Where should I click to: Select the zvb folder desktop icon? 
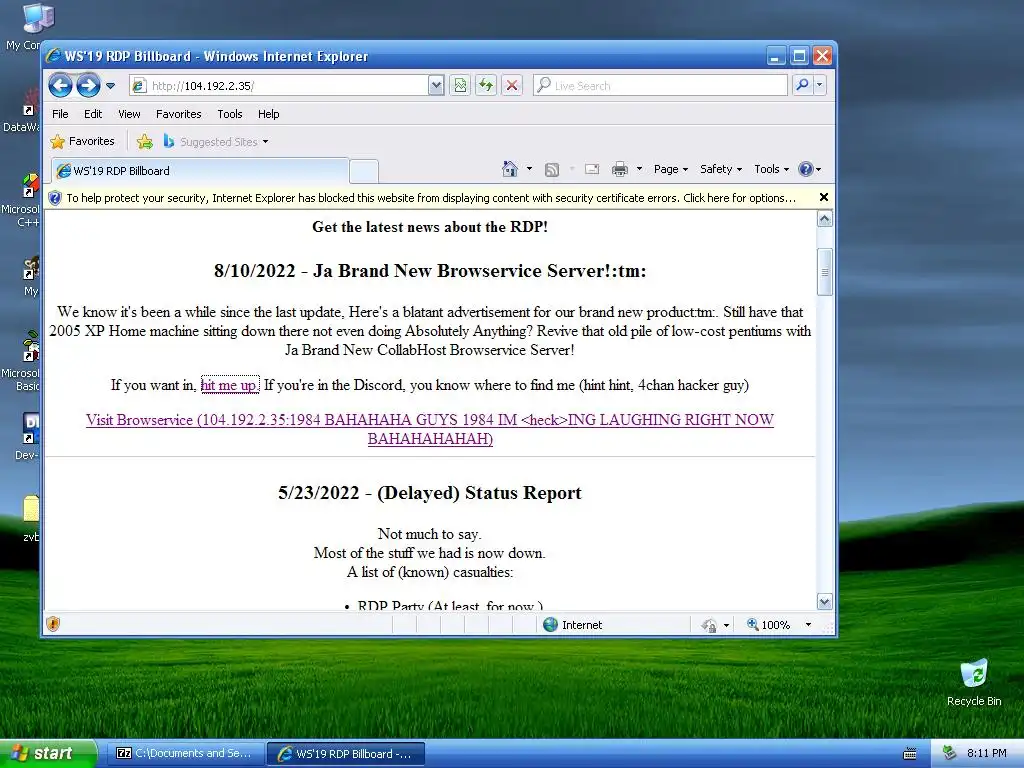[31, 518]
